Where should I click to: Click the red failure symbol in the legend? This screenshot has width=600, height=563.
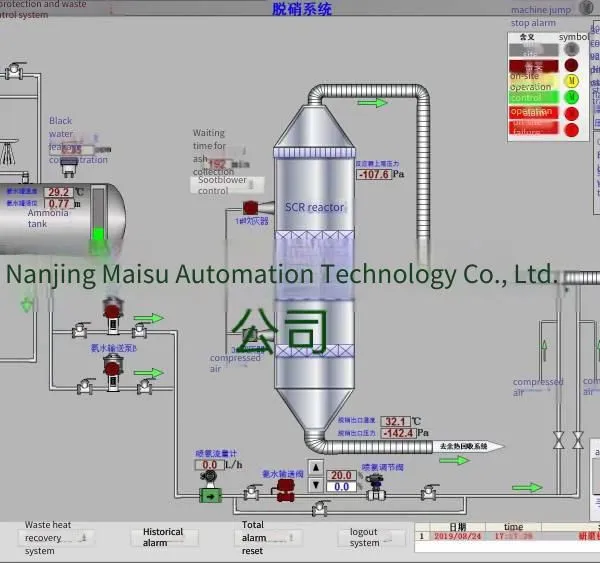click(x=572, y=130)
